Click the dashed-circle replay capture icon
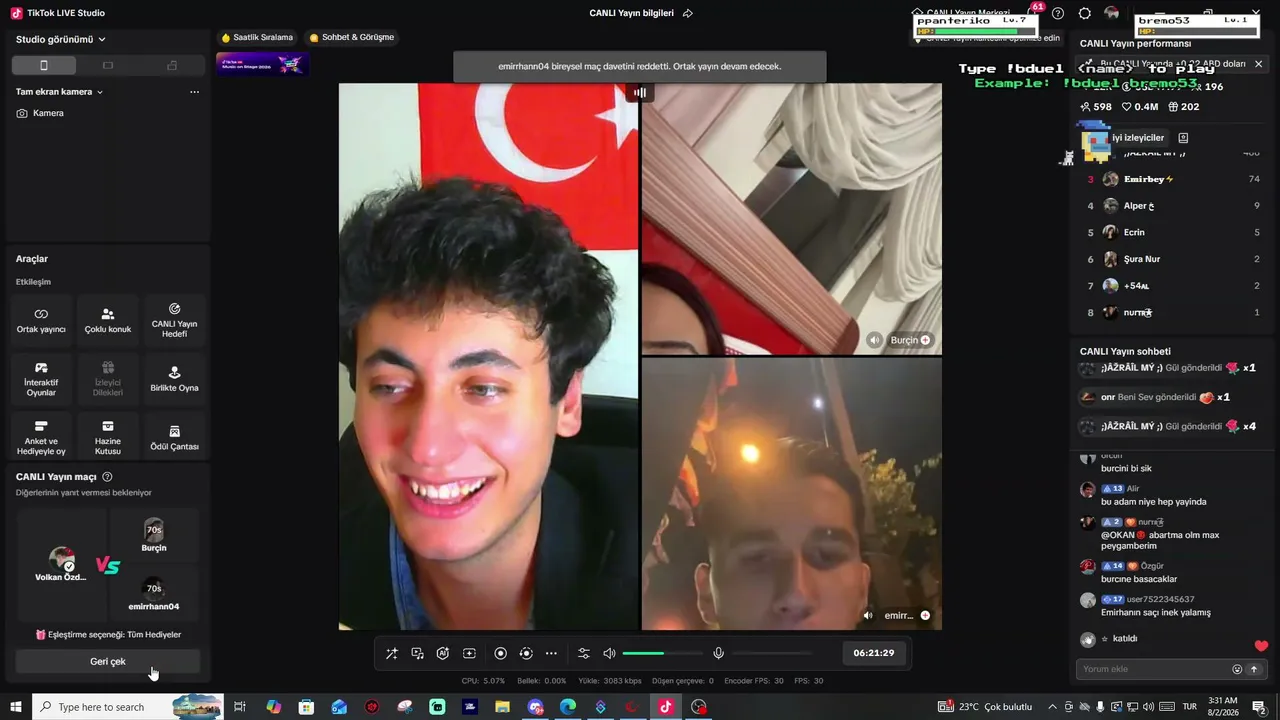This screenshot has height=720, width=1280. (x=526, y=653)
